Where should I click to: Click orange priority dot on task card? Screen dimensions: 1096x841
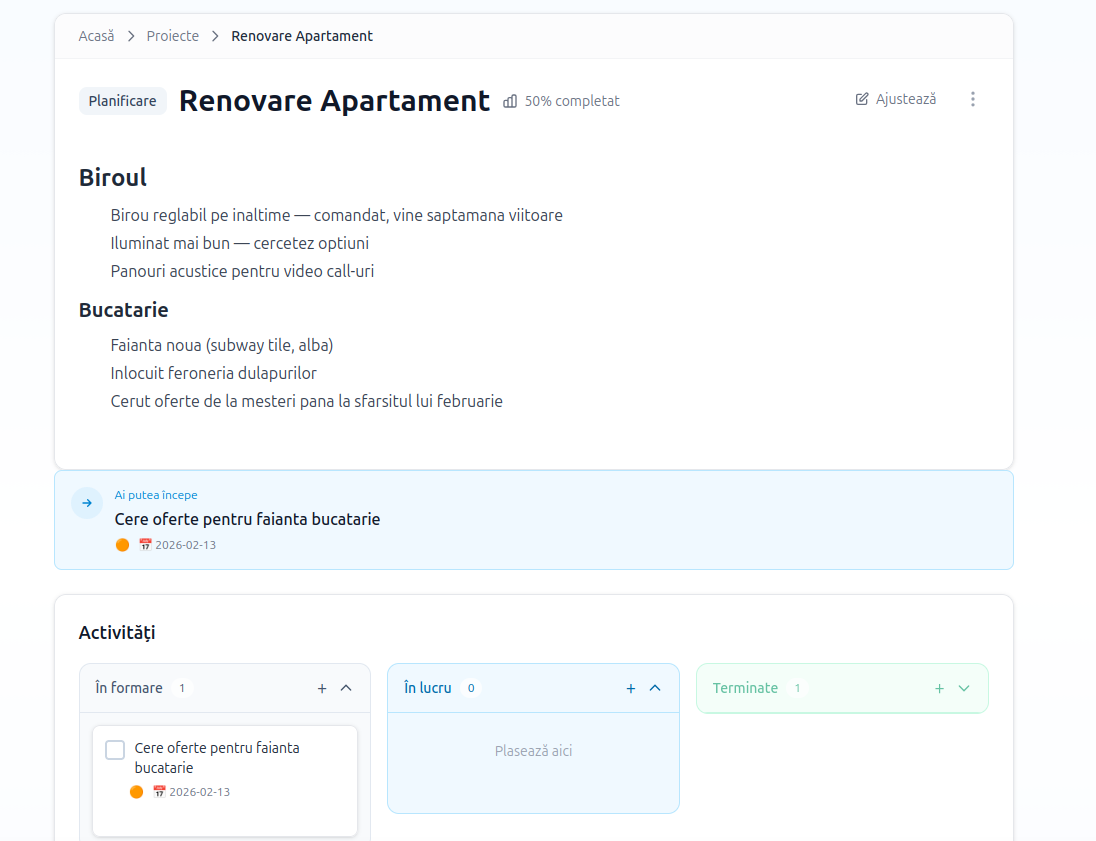[x=136, y=791]
